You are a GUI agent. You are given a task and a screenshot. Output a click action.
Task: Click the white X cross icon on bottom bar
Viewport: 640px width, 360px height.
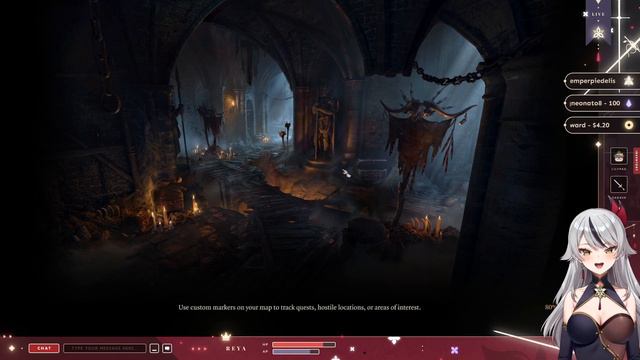352,349
